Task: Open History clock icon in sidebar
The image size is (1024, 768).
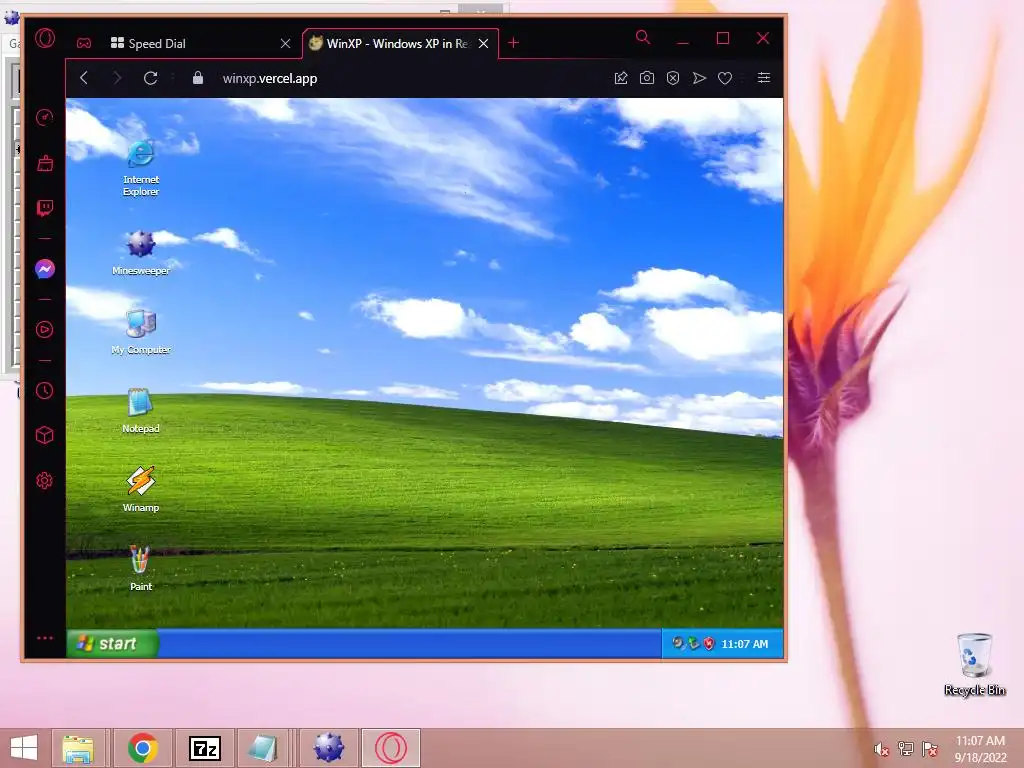Action: [44, 391]
